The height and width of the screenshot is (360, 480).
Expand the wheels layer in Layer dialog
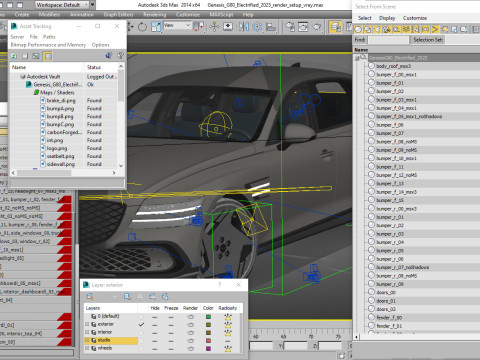tap(87, 348)
